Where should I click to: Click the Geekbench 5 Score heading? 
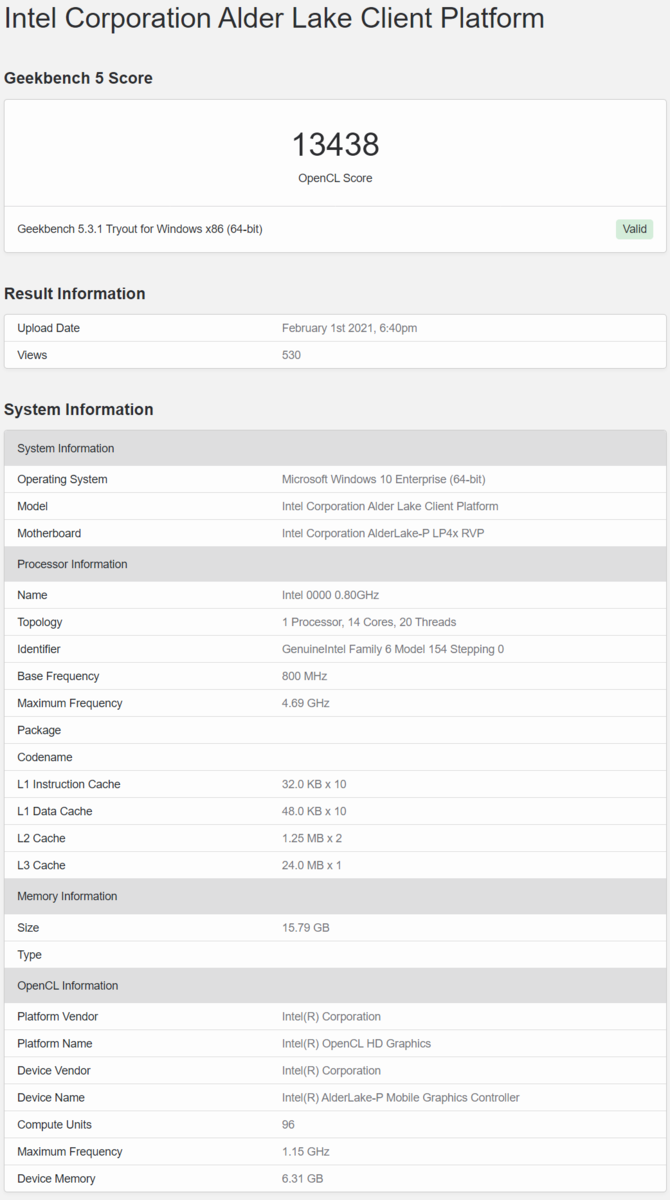[x=79, y=78]
